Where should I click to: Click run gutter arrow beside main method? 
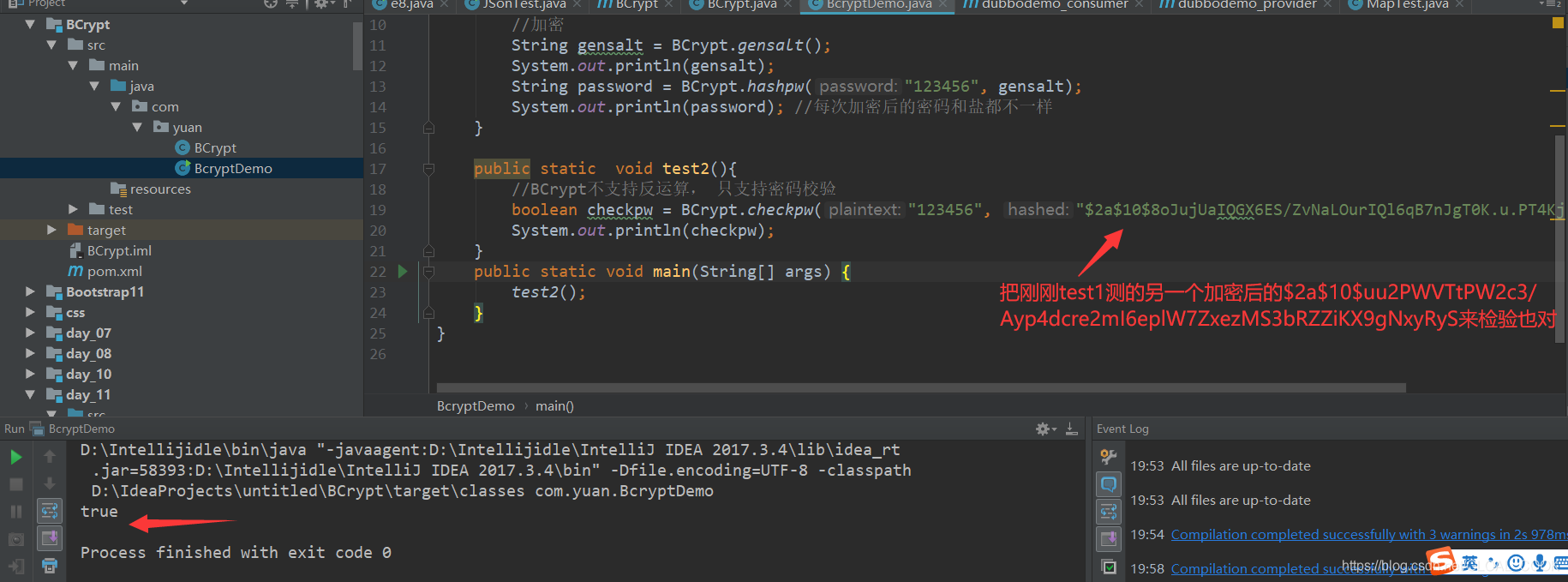(403, 271)
